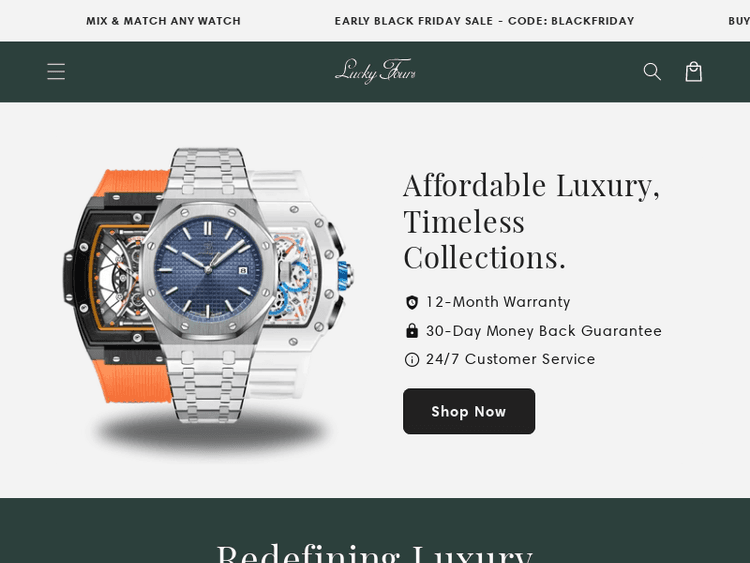Click the Lucky Fours logo
Image resolution: width=750 pixels, height=563 pixels.
(x=375, y=71)
